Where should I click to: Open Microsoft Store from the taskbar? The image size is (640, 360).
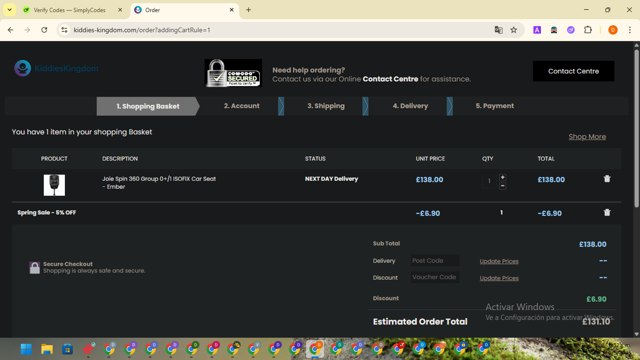coord(68,349)
